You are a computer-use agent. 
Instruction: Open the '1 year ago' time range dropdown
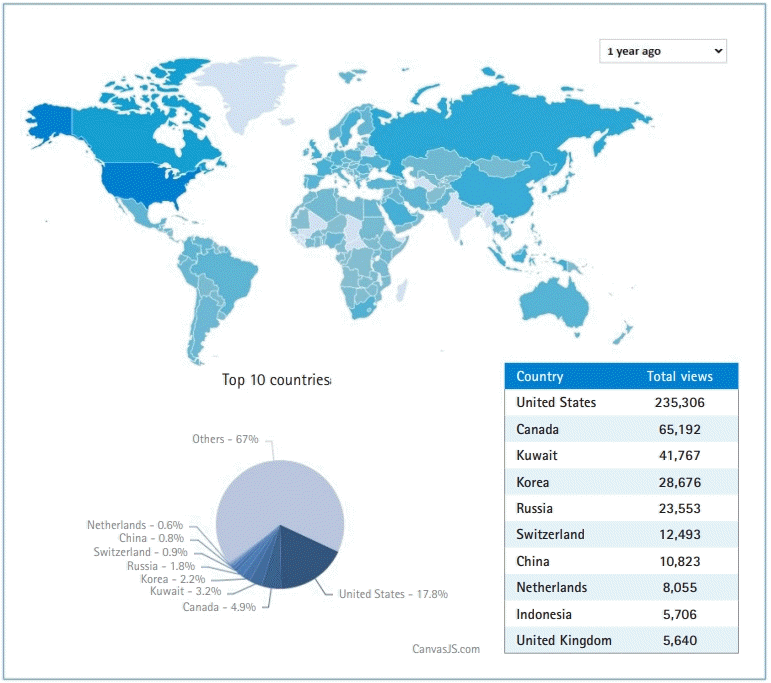pos(662,51)
